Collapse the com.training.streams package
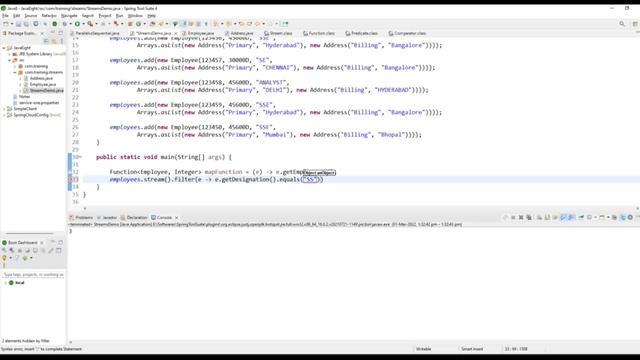Screen dimensions: 640x360 tap(15, 72)
